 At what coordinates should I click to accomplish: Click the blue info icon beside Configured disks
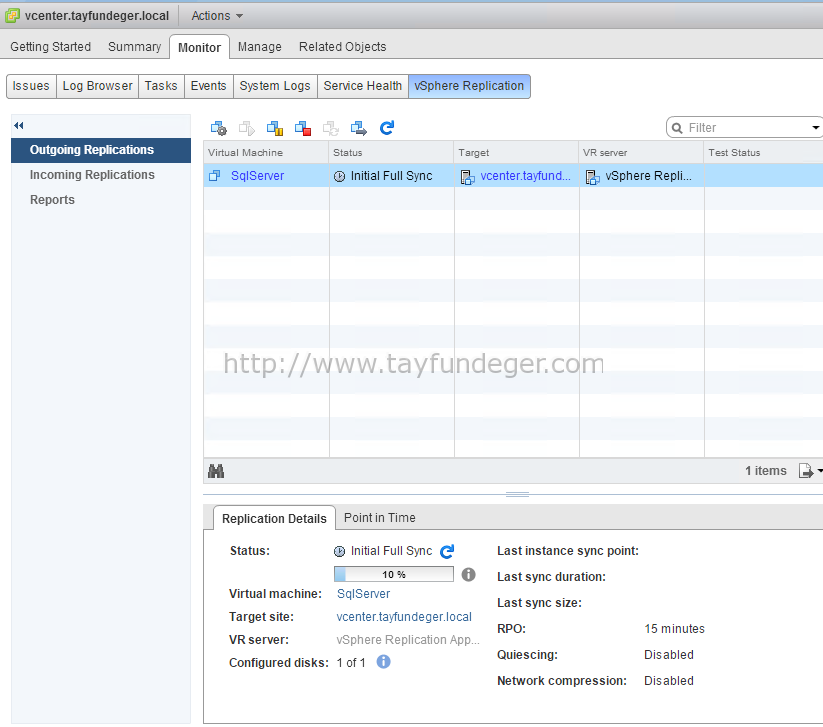[x=384, y=662]
